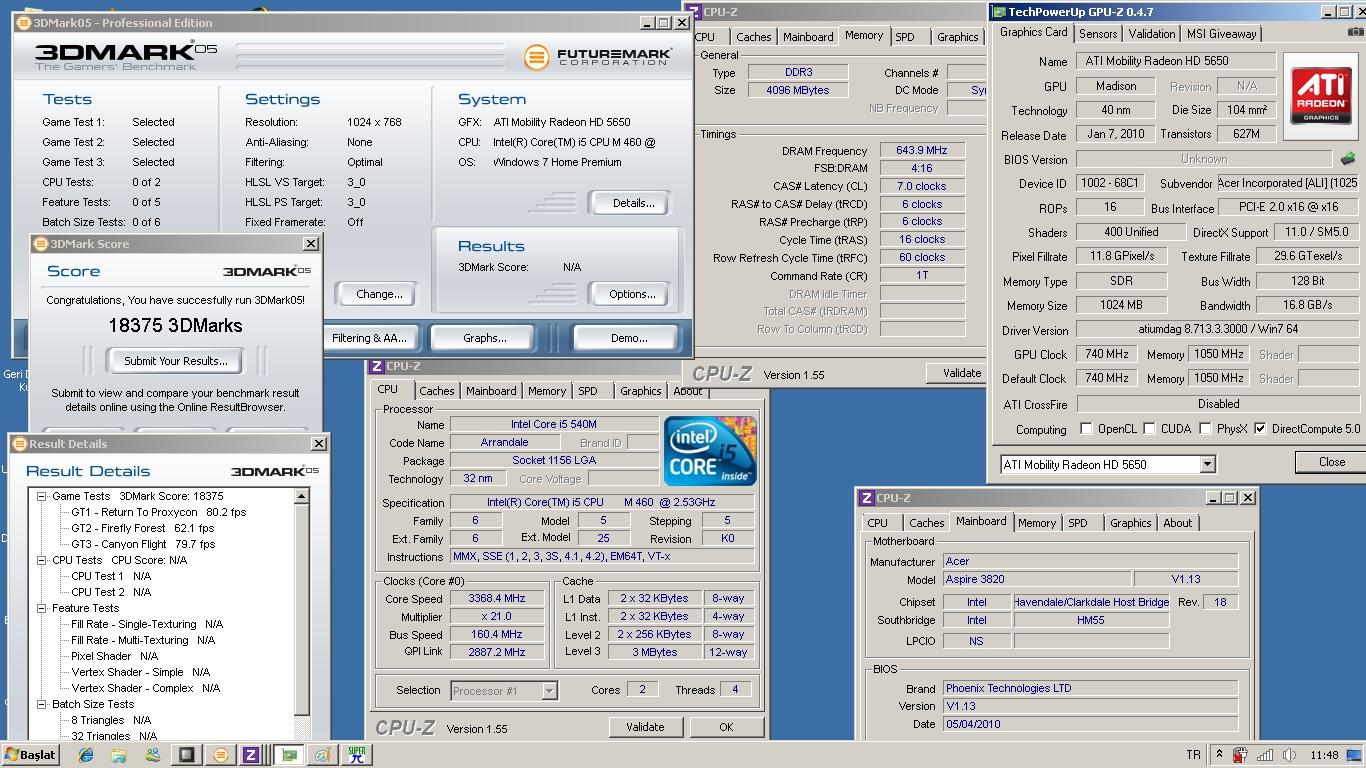
Task: Click the 3DMark05 title bar orange icon
Action: [25, 22]
